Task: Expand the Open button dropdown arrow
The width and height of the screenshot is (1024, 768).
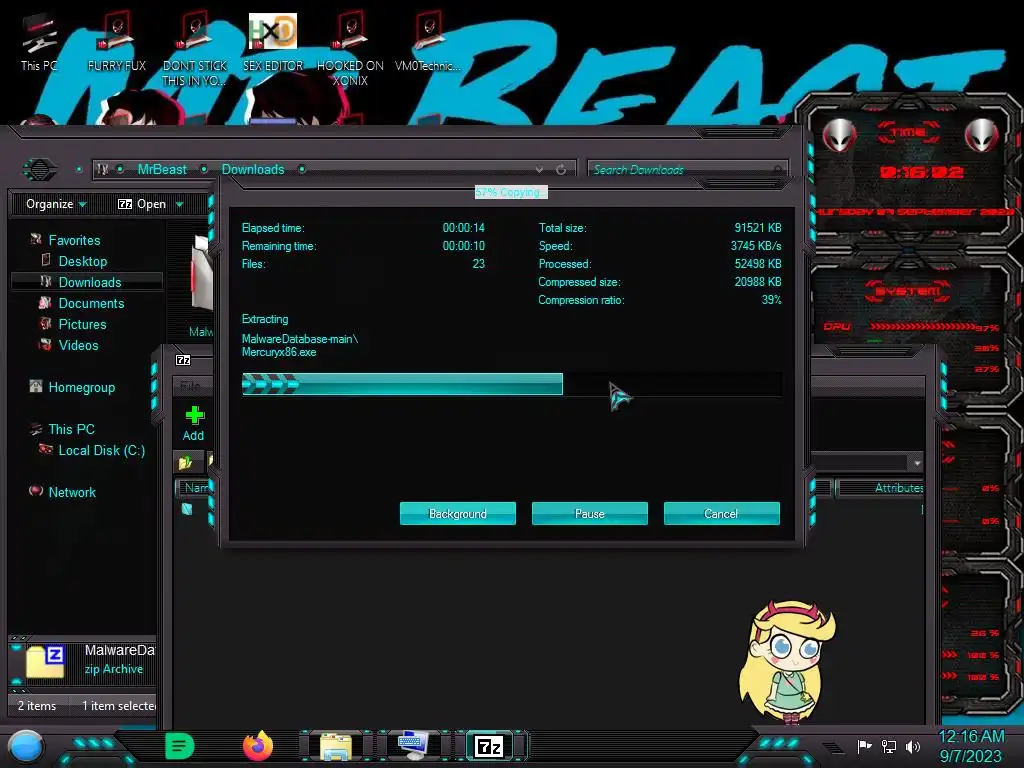Action: point(180,205)
